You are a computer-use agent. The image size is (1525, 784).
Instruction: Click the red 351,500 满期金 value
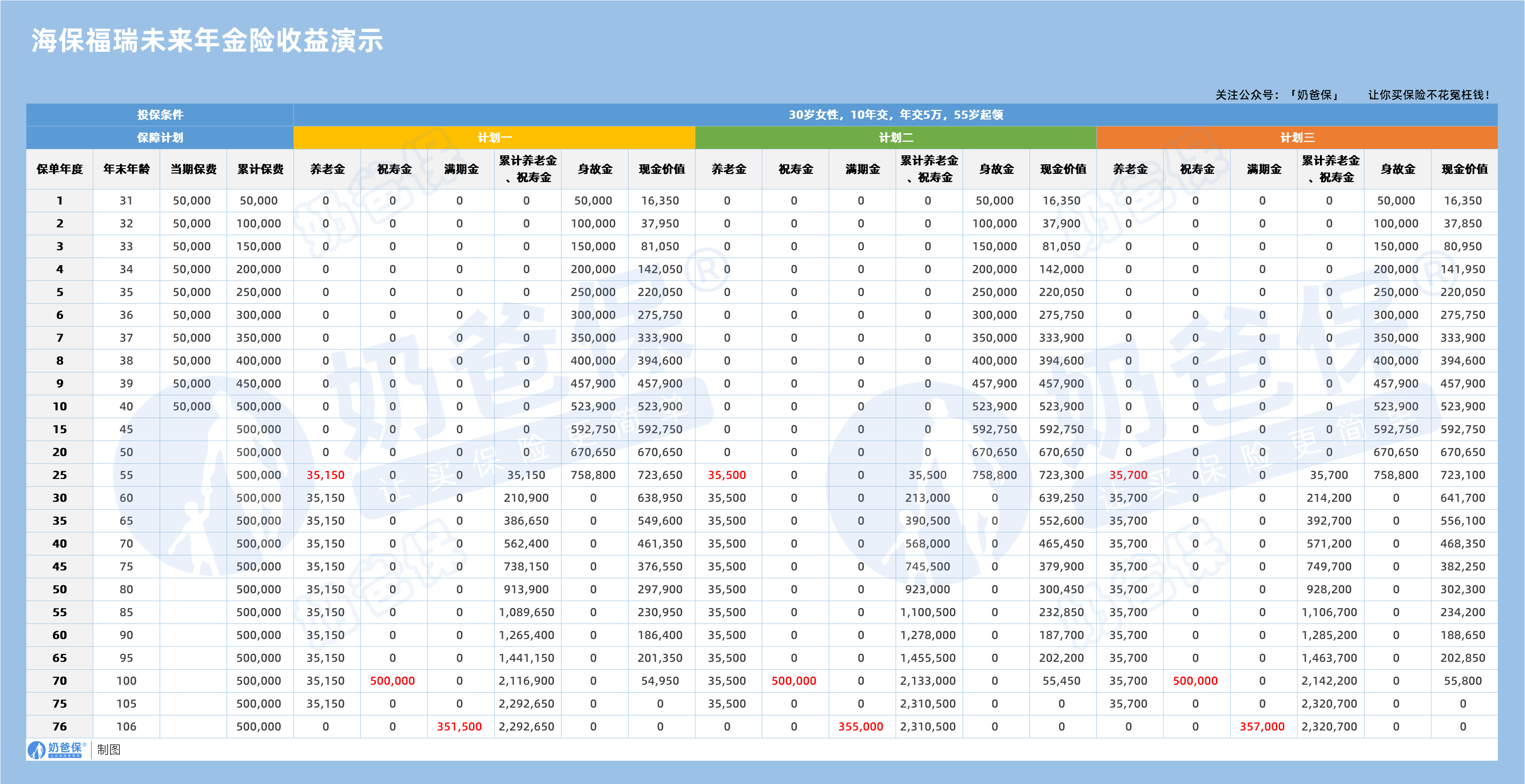coord(459,727)
